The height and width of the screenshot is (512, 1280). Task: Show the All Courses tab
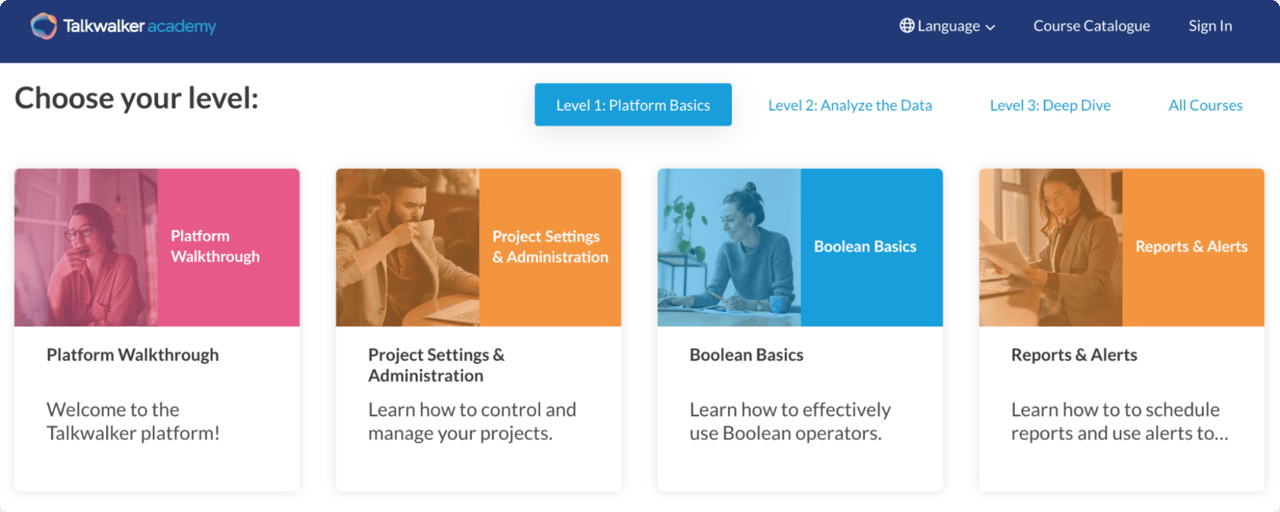(1205, 105)
